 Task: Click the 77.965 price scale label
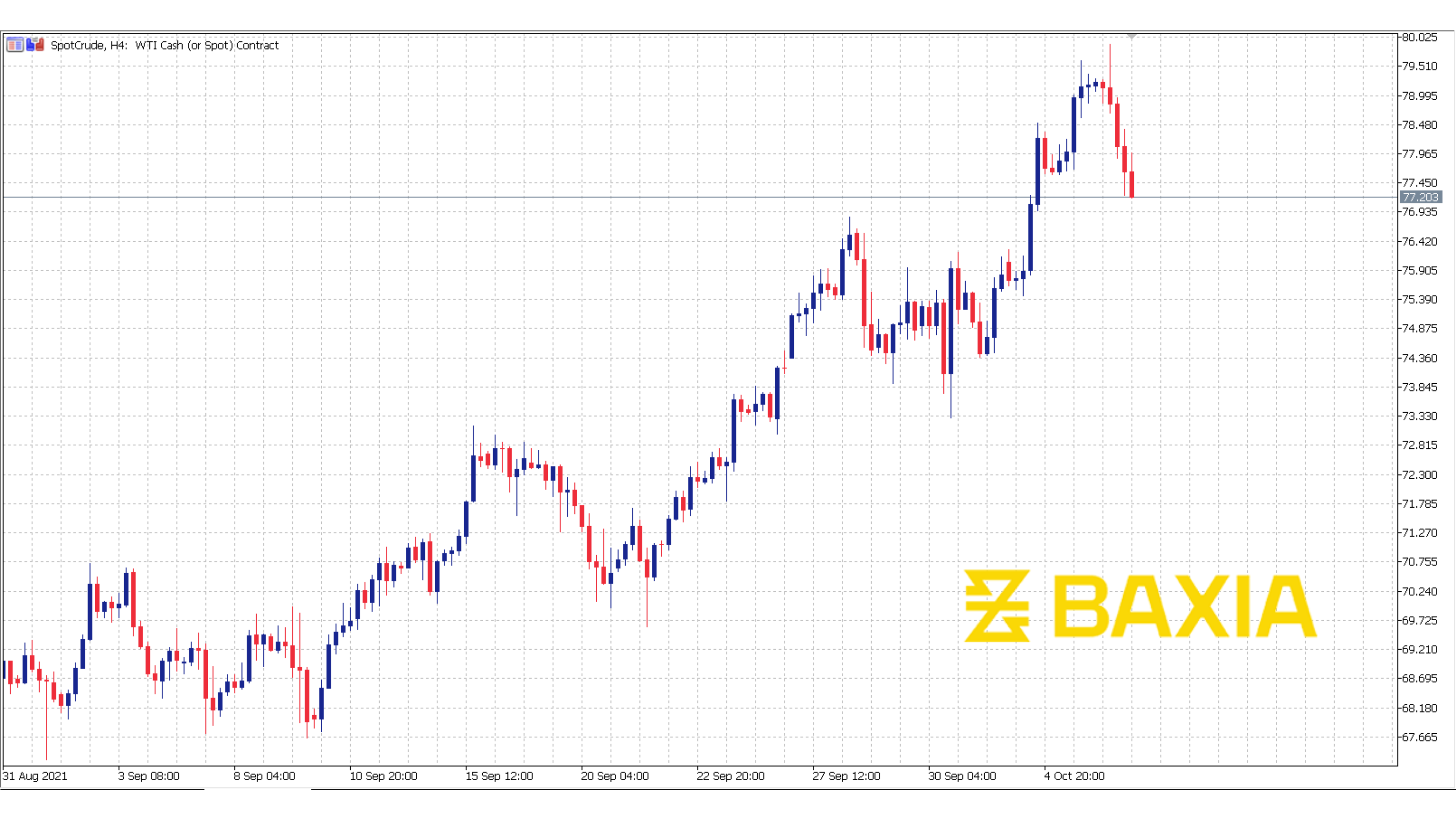click(1419, 154)
